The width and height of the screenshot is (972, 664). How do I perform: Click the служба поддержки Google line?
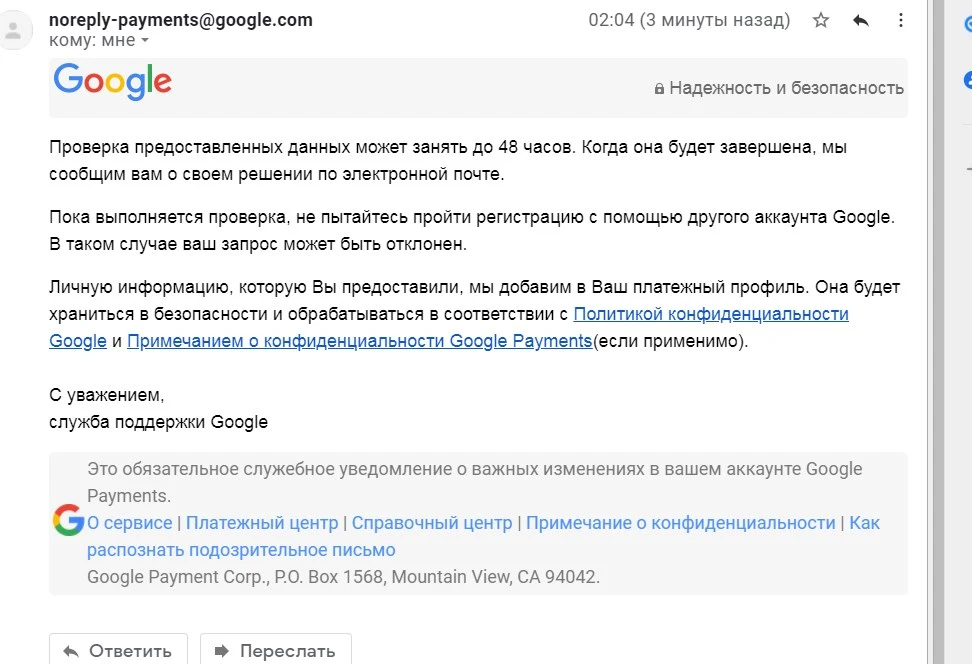(159, 422)
